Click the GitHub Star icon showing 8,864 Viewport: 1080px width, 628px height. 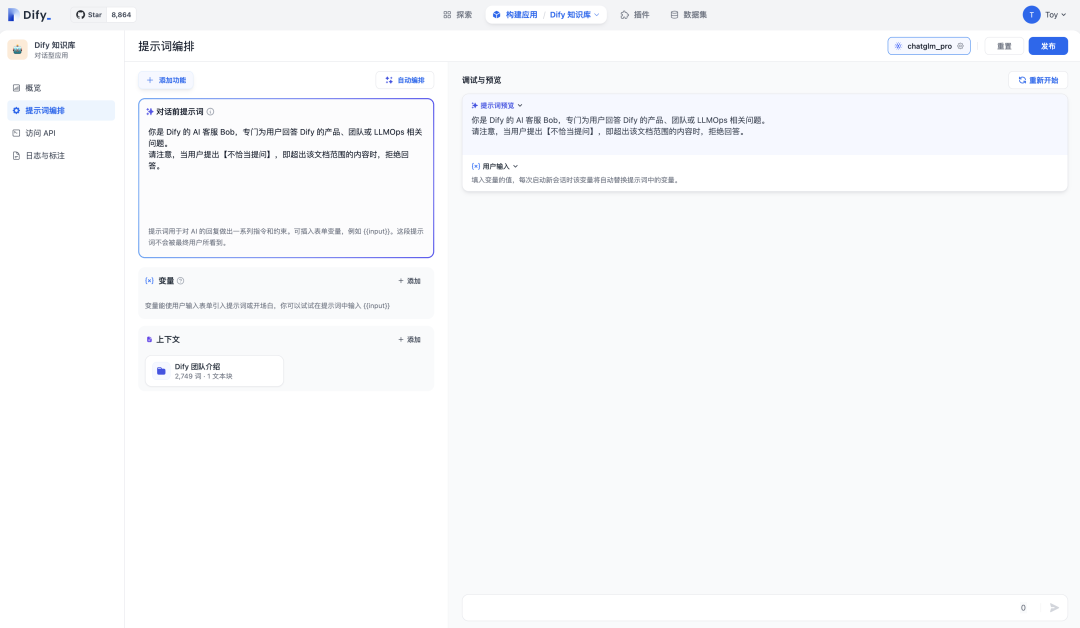pyautogui.click(x=80, y=14)
